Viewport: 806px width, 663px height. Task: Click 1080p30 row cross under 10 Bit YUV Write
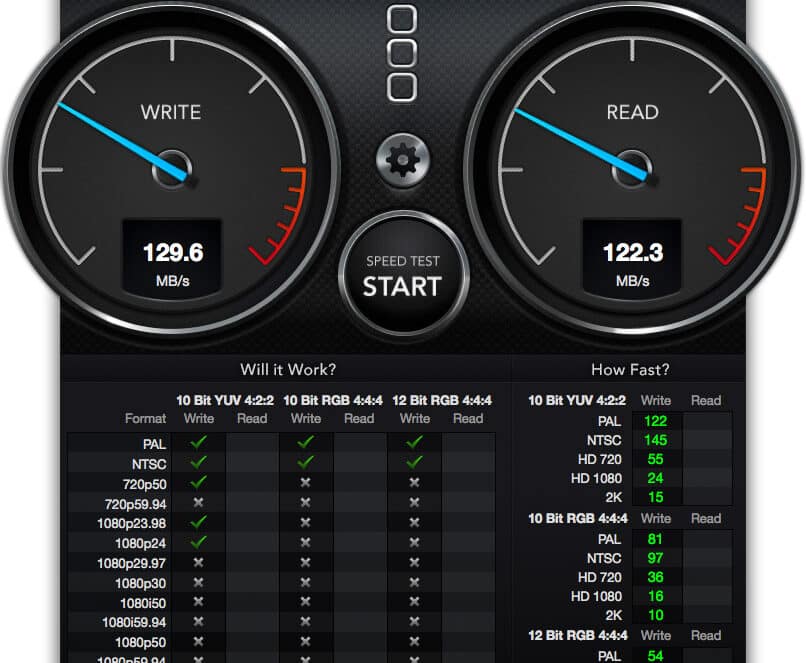198,582
